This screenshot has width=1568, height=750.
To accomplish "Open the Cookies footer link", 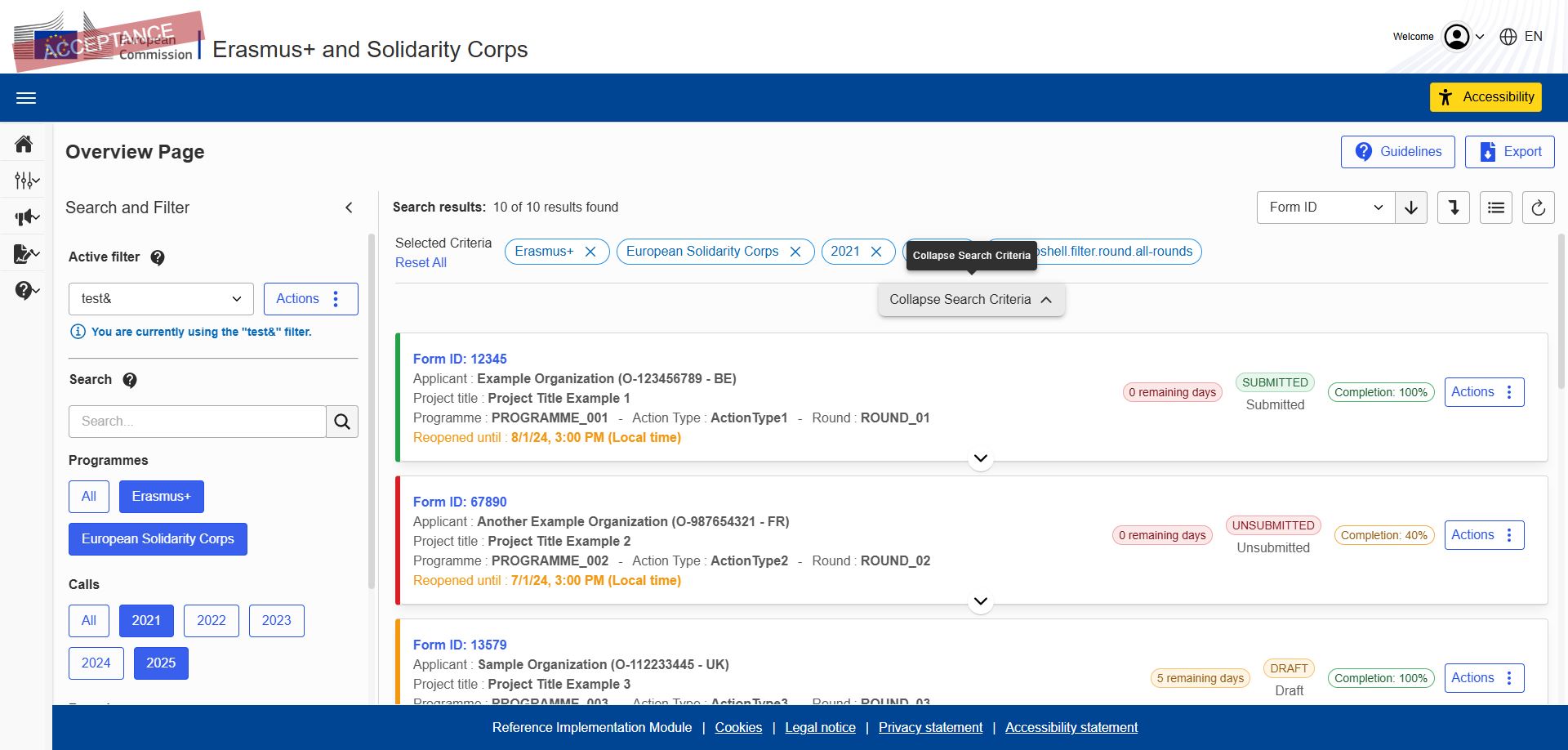I will pyautogui.click(x=738, y=728).
